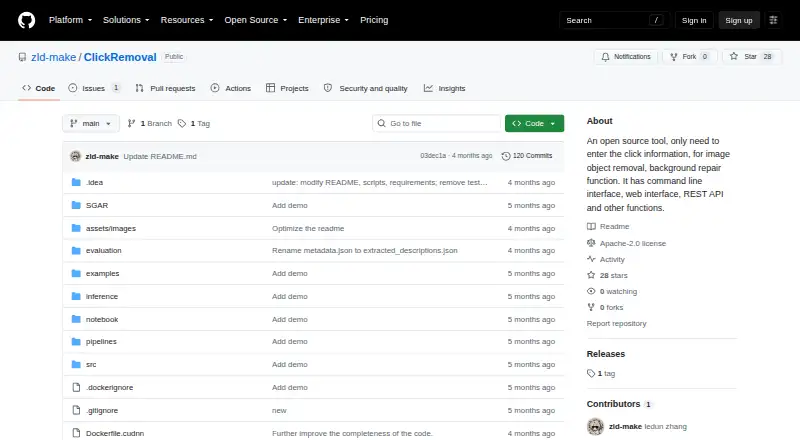Open the Apache-2.0 license link
Image resolution: width=800 pixels, height=440 pixels.
click(x=633, y=243)
